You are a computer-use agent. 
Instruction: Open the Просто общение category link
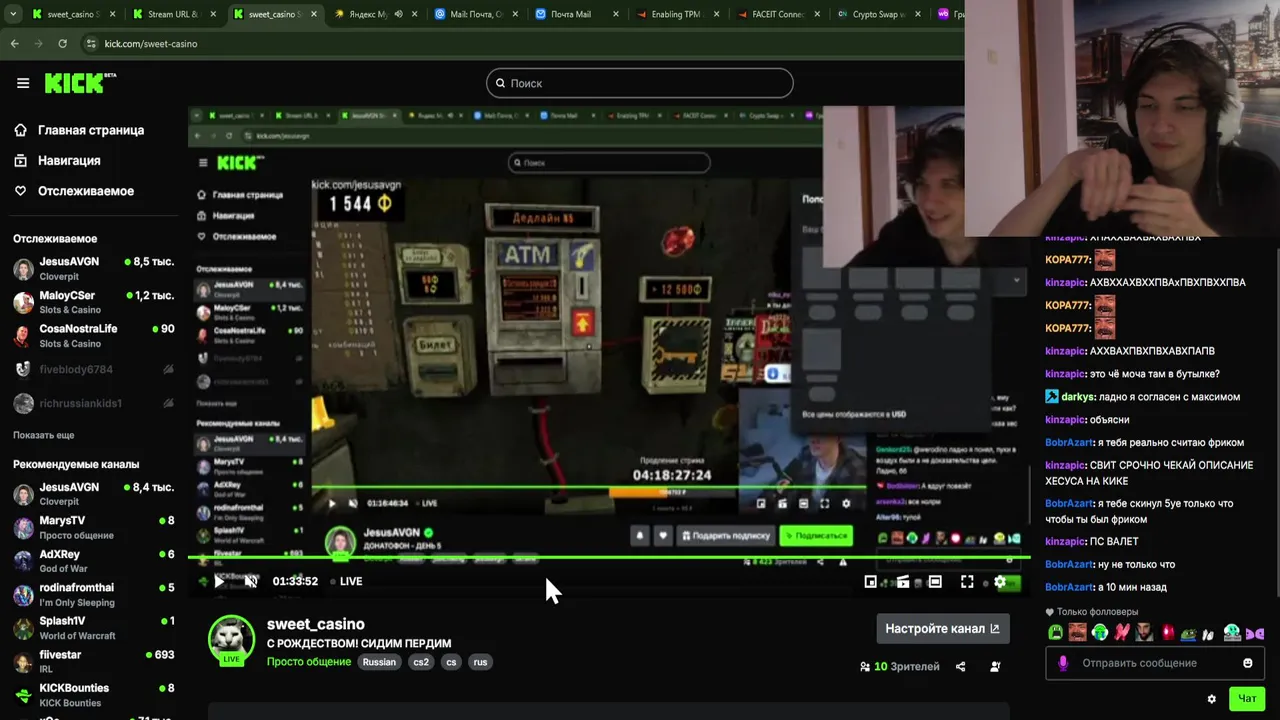tap(309, 662)
